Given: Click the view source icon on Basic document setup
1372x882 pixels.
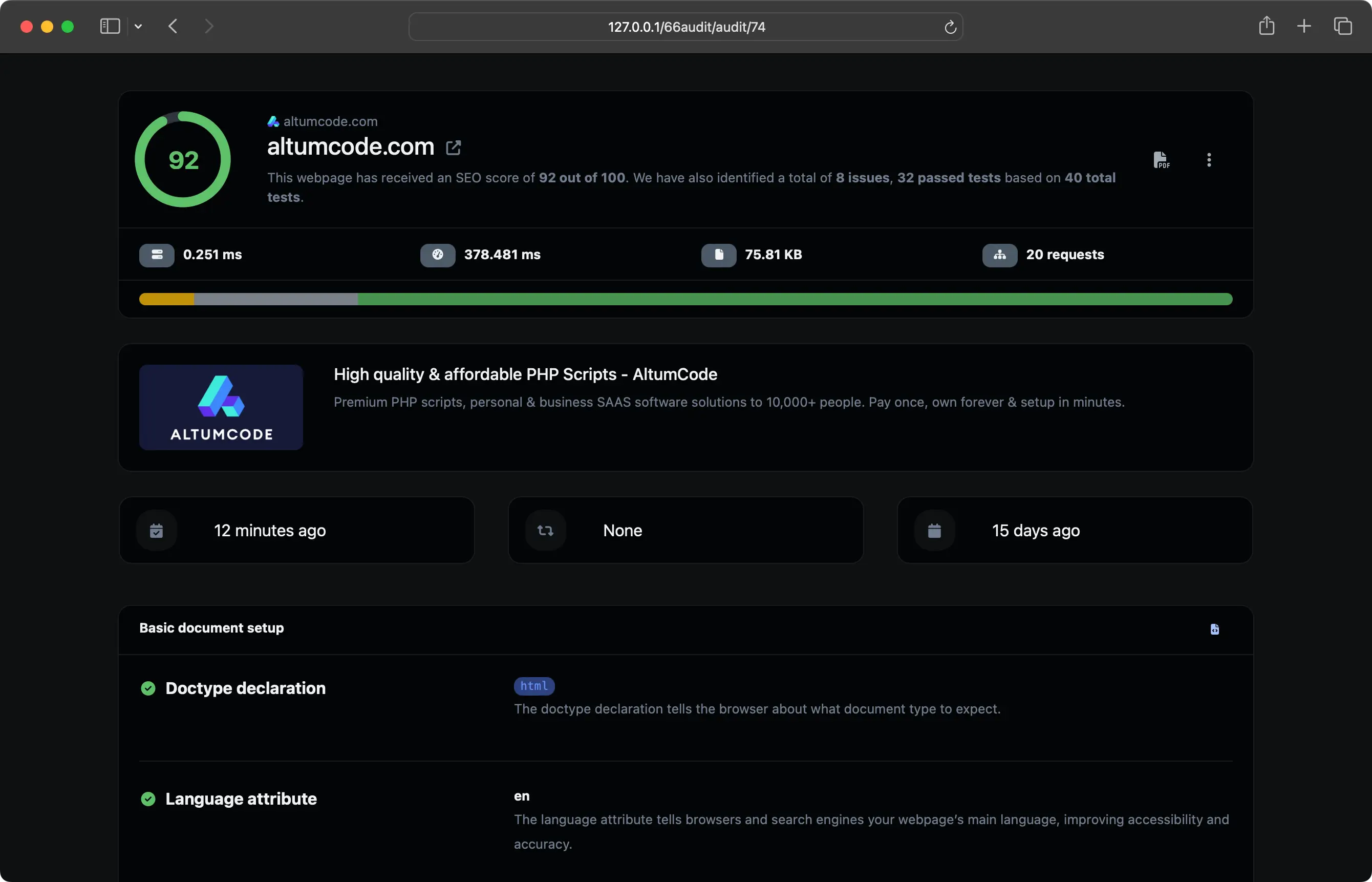Looking at the screenshot, I should coord(1215,629).
